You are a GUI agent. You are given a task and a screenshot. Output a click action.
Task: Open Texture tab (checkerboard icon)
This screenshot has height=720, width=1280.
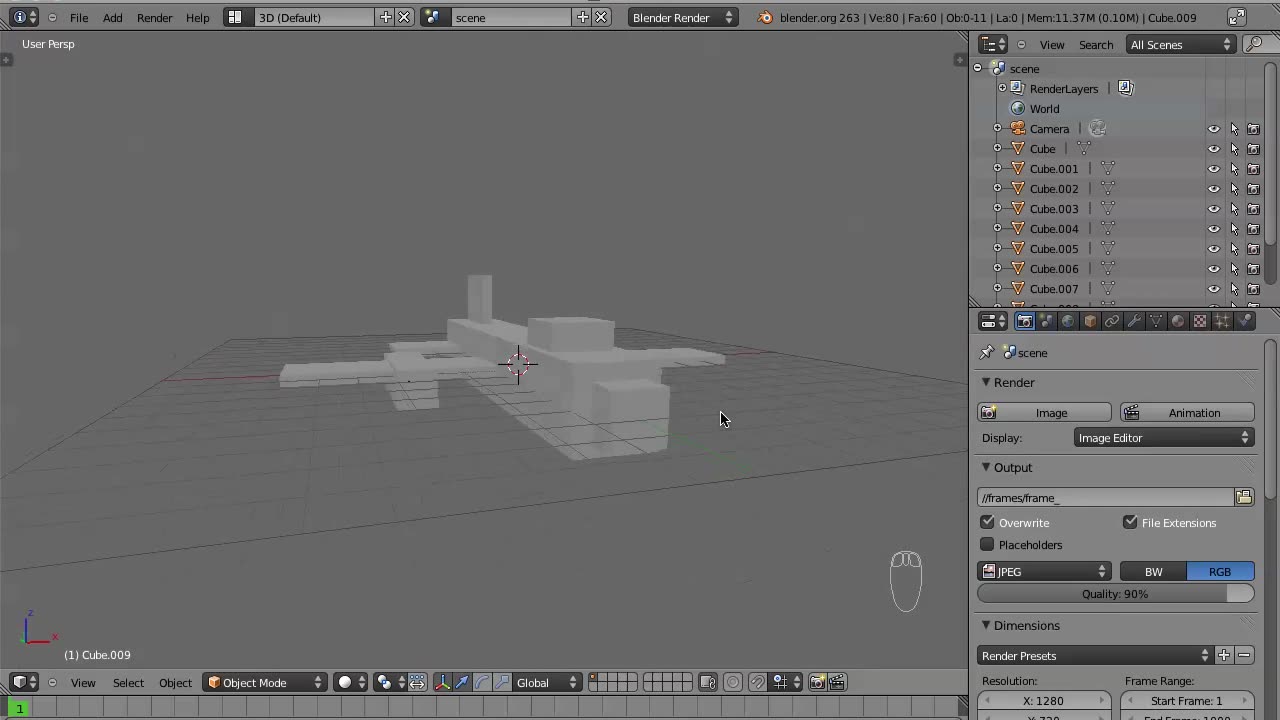[1200, 321]
